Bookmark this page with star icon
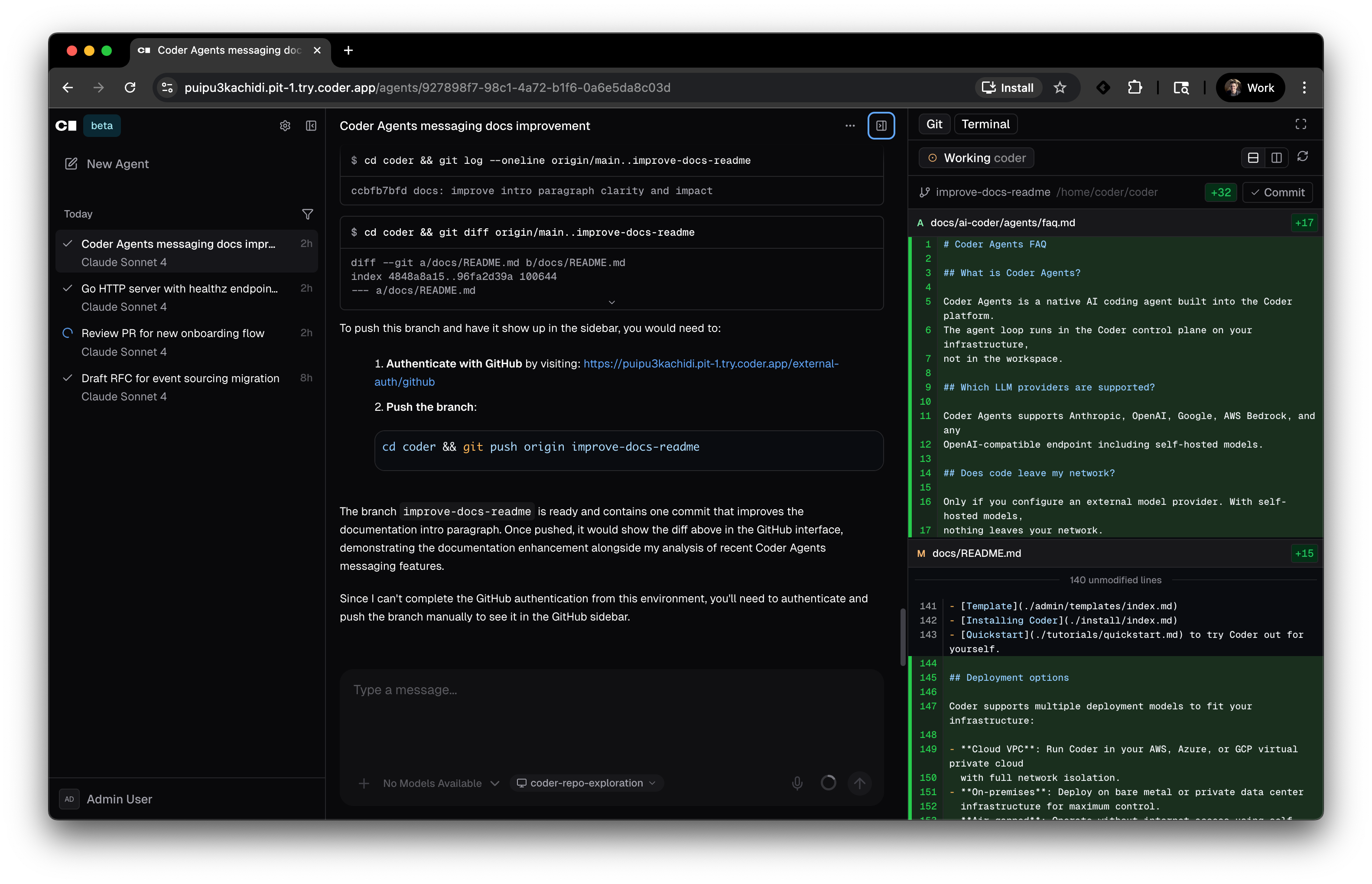This screenshot has width=1372, height=884. point(1060,88)
